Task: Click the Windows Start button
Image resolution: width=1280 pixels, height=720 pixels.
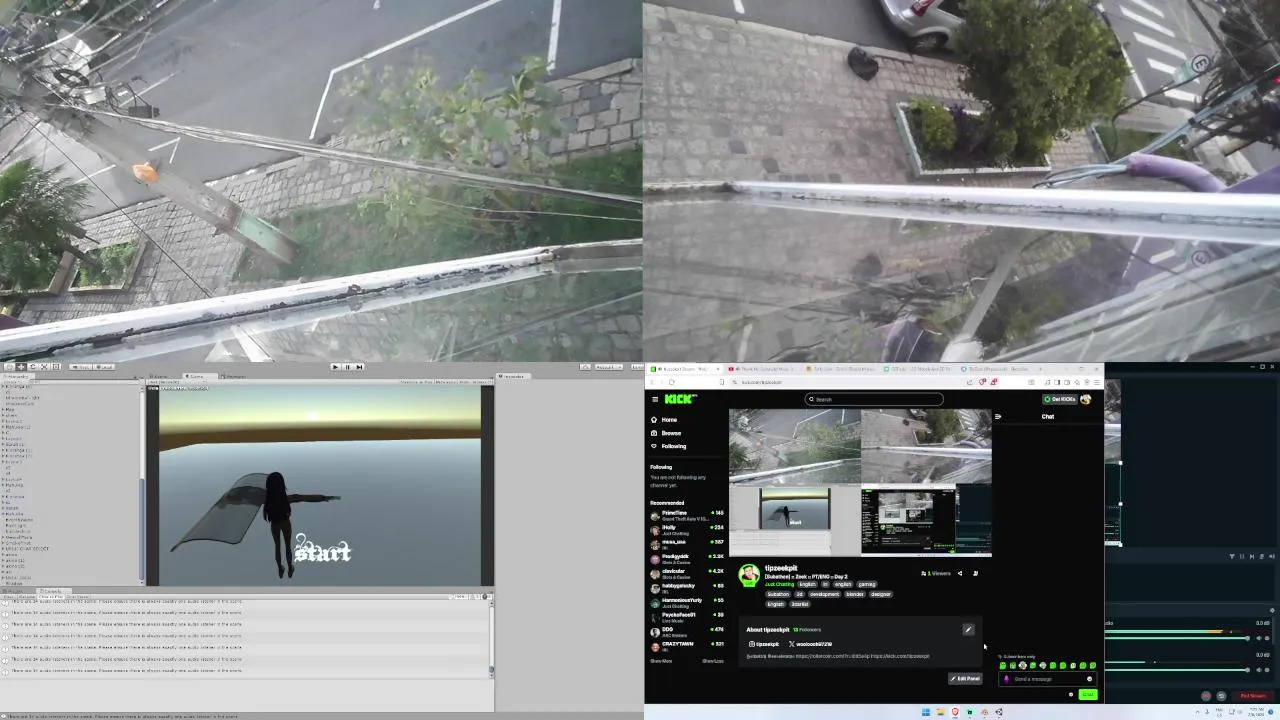Action: point(926,712)
